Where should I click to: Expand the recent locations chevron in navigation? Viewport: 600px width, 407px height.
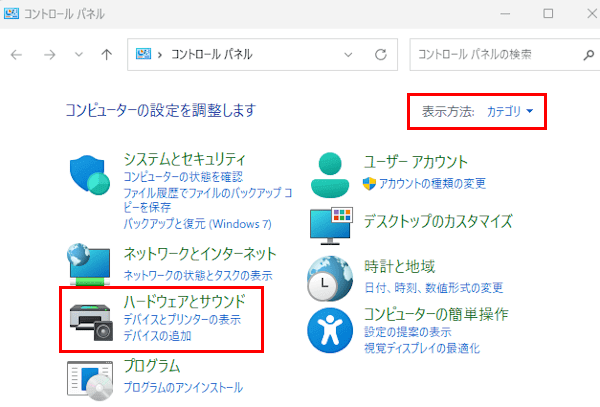click(80, 54)
